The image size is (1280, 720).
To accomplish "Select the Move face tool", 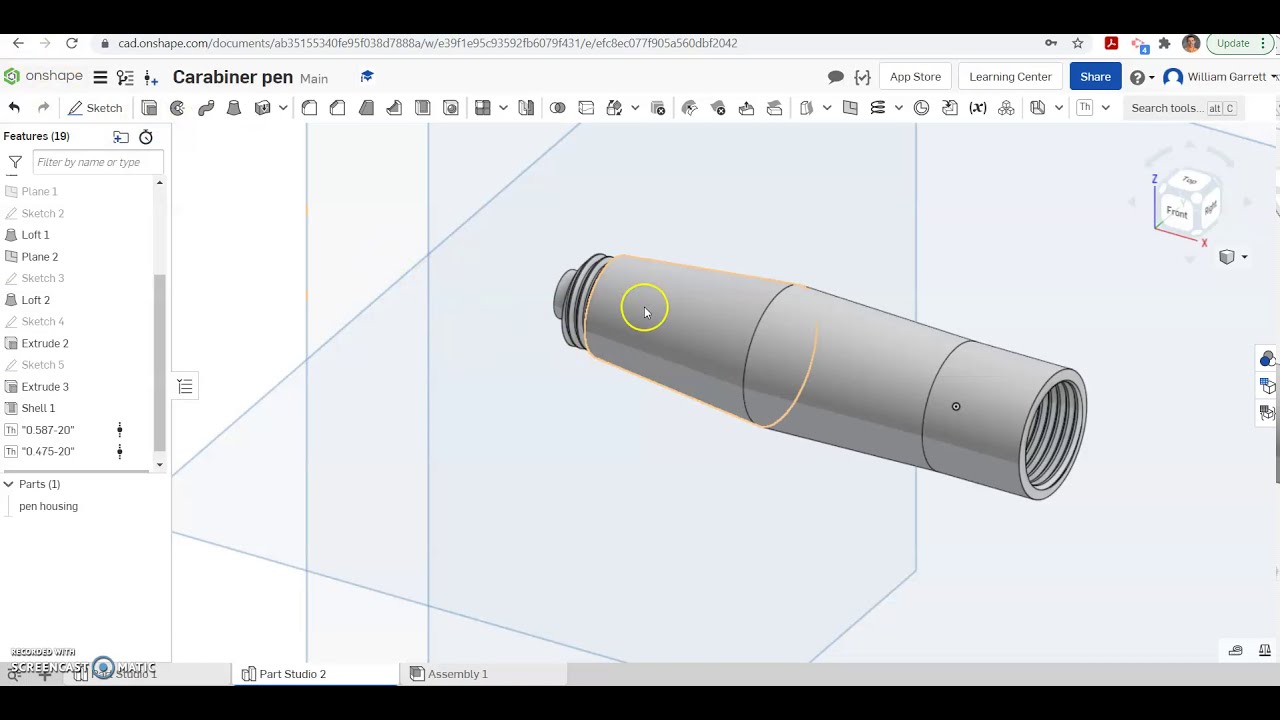I will click(x=746, y=108).
